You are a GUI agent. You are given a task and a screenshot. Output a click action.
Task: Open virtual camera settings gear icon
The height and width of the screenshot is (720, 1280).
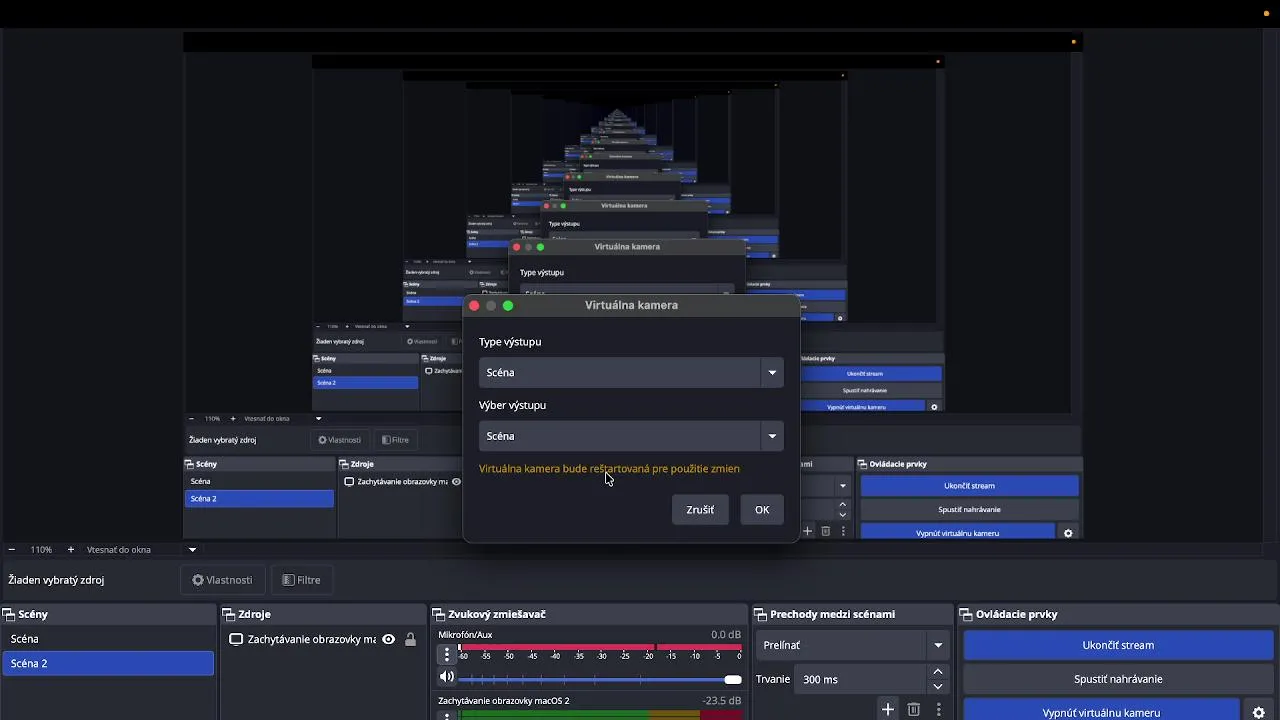click(x=1259, y=713)
